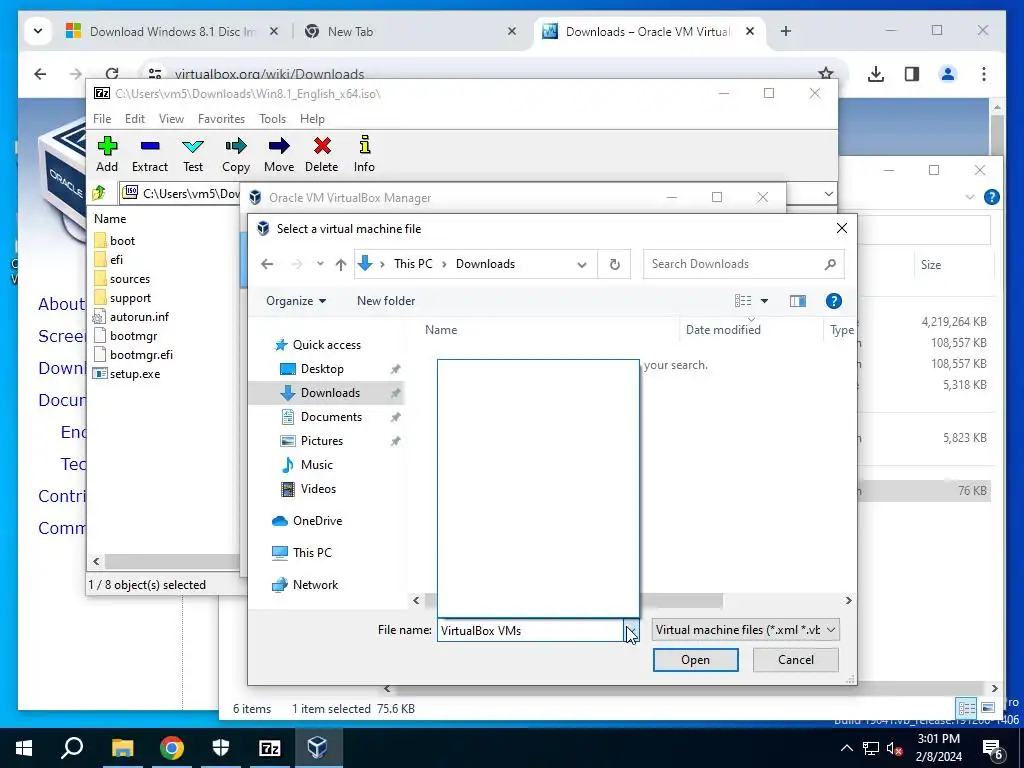Viewport: 1024px width, 768px height.
Task: Open a new Chrome tab
Action: (x=786, y=31)
